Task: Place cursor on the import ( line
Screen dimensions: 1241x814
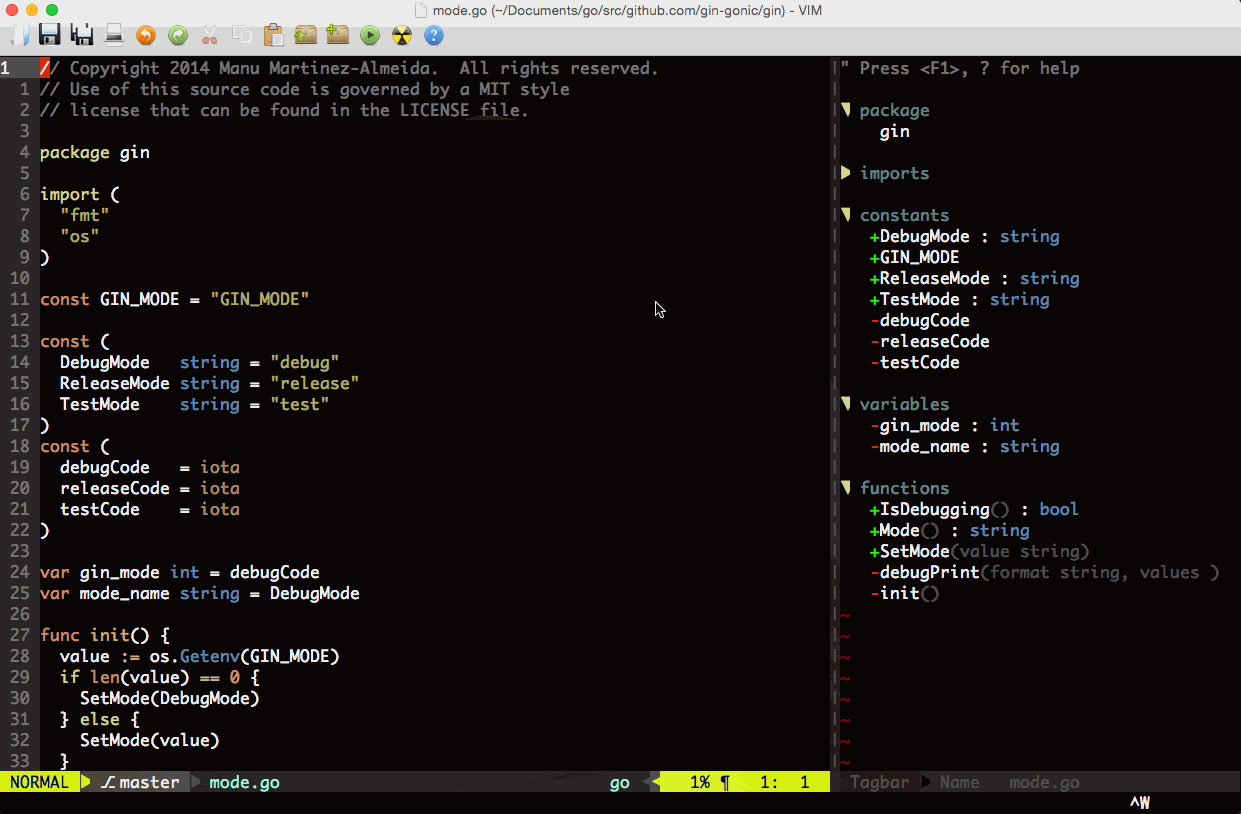Action: click(x=80, y=194)
